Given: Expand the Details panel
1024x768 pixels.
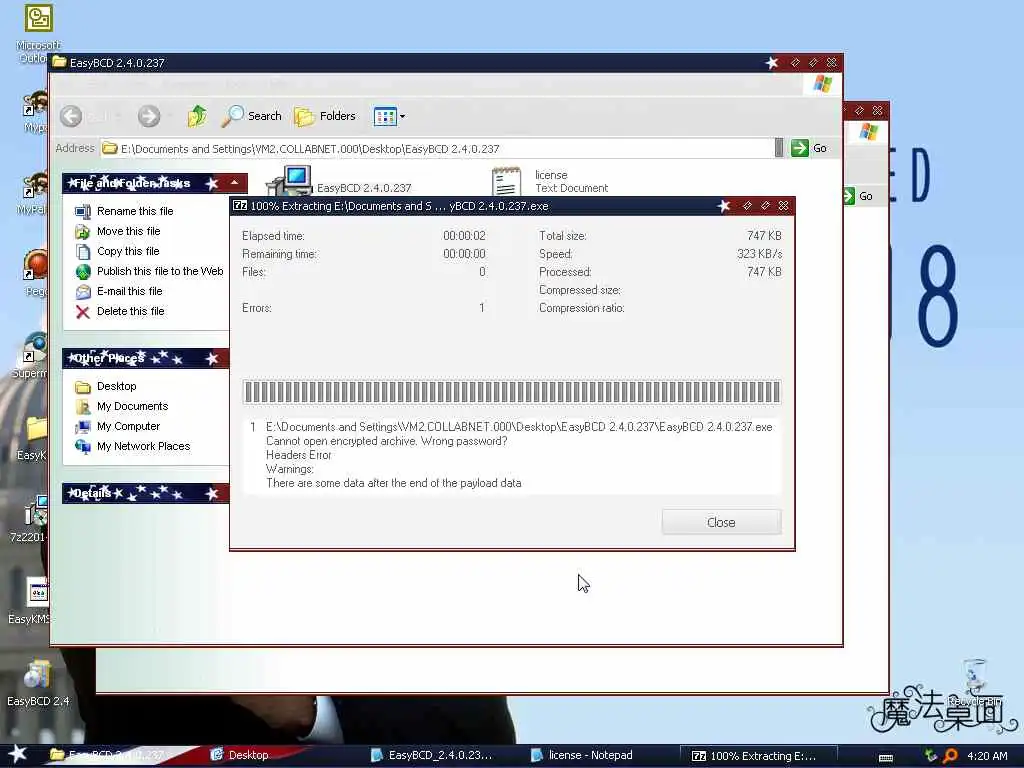Looking at the screenshot, I should click(x=212, y=494).
